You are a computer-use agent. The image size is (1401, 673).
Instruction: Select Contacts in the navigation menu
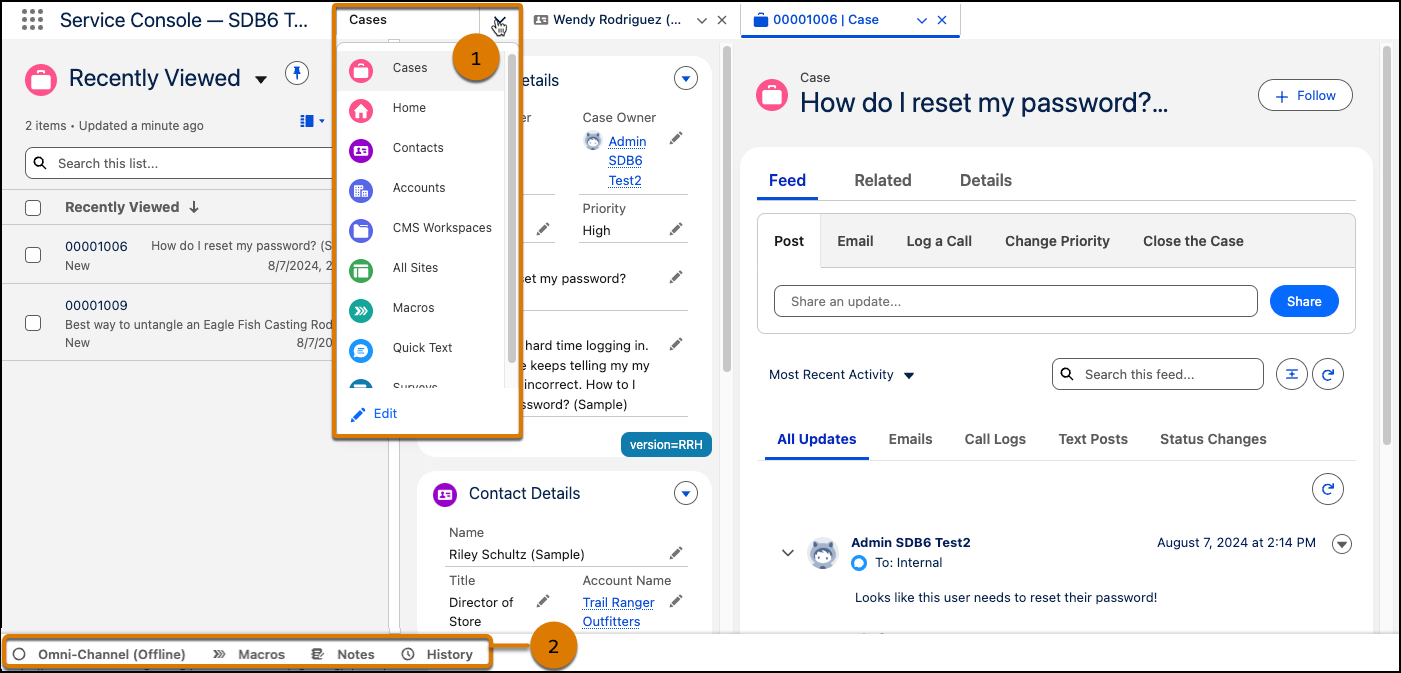418,148
